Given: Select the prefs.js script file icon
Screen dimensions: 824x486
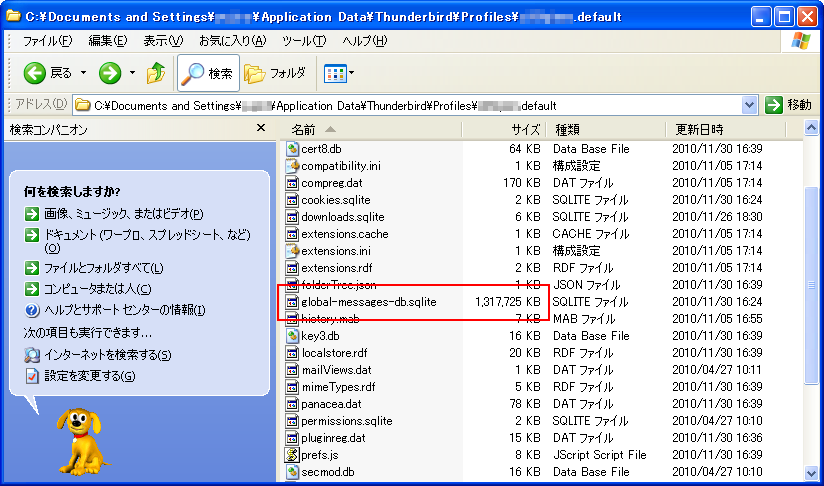Looking at the screenshot, I should [292, 455].
